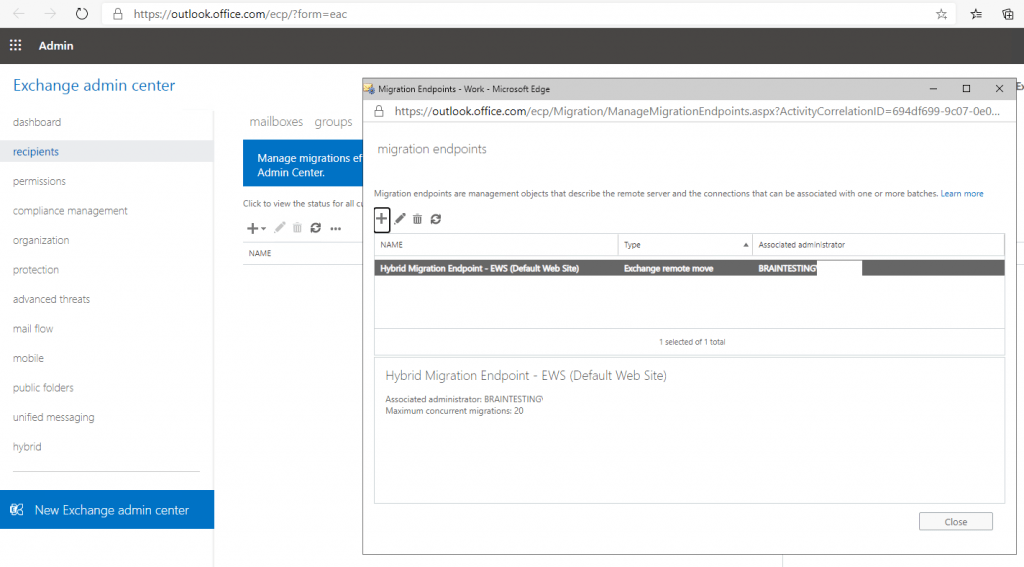Screen dimensions: 1024x567
Task: Go to advanced threats
Action: coord(51,299)
